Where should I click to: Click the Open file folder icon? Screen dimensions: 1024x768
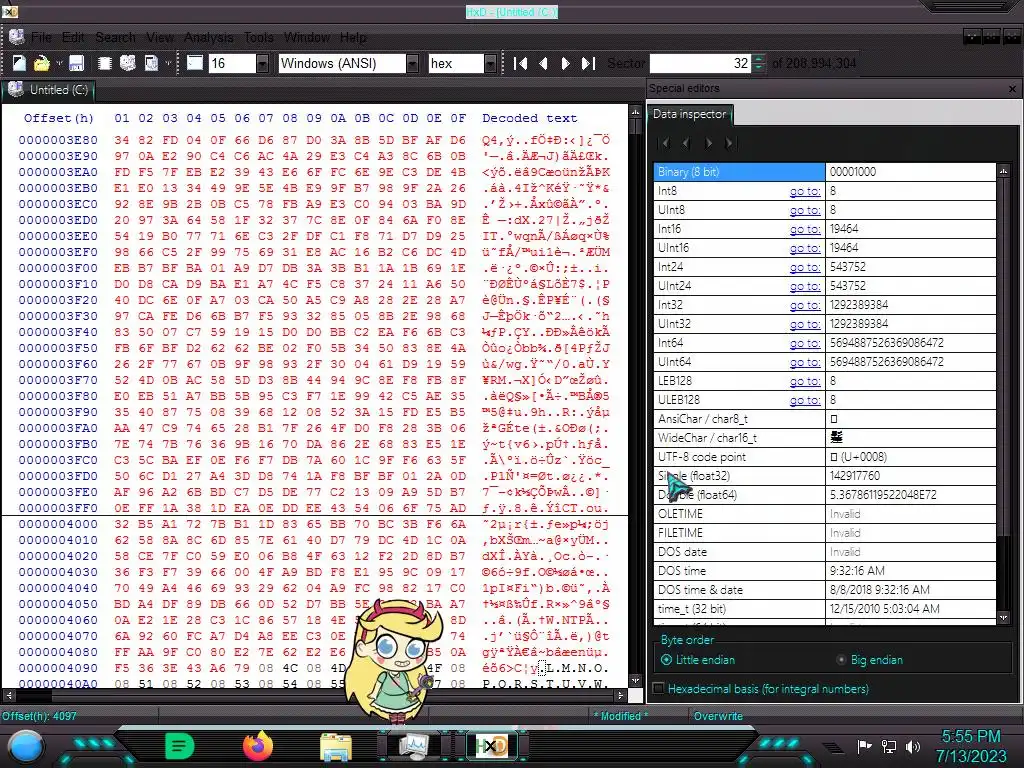click(42, 63)
